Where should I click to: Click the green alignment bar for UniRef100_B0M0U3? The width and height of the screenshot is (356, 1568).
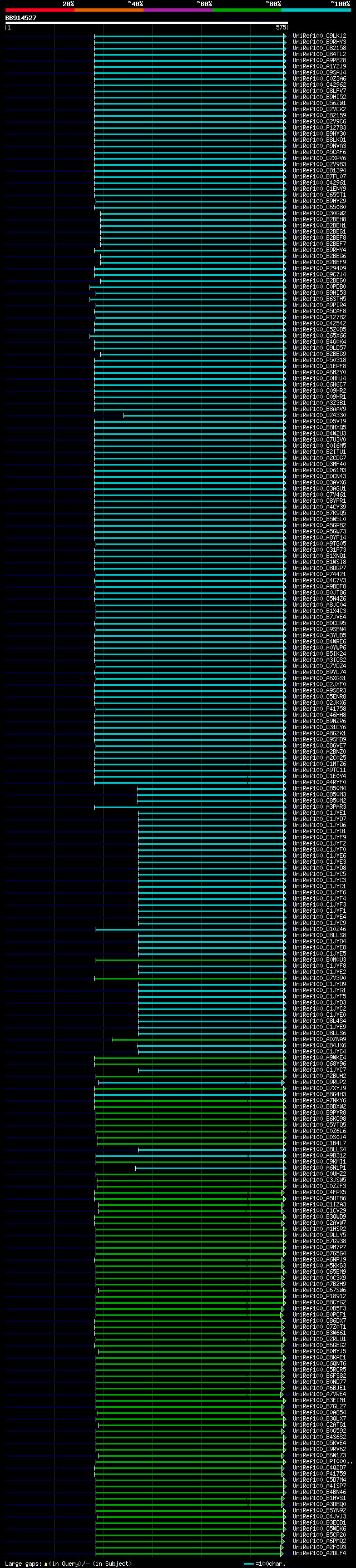click(190, 960)
